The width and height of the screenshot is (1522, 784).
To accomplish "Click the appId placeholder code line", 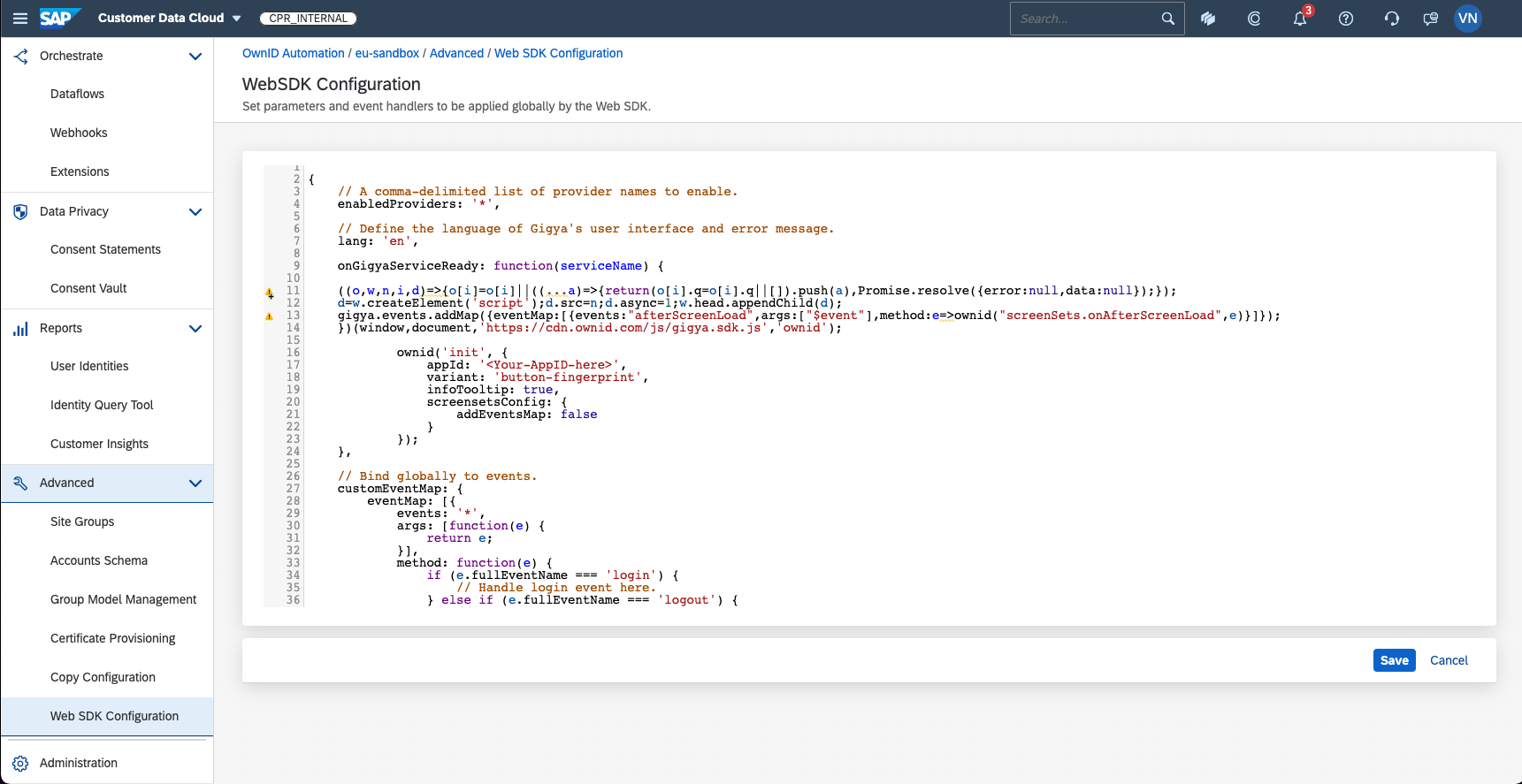I will tap(526, 365).
